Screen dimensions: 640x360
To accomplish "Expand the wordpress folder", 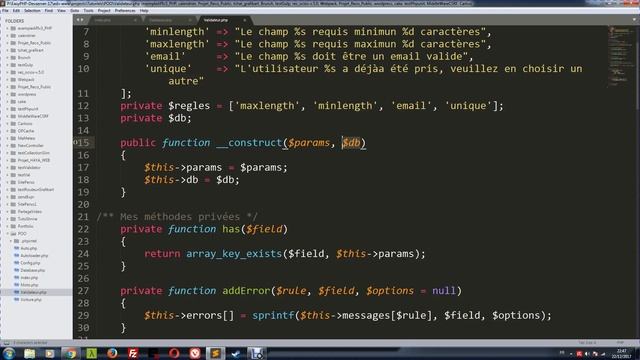I will (7, 94).
